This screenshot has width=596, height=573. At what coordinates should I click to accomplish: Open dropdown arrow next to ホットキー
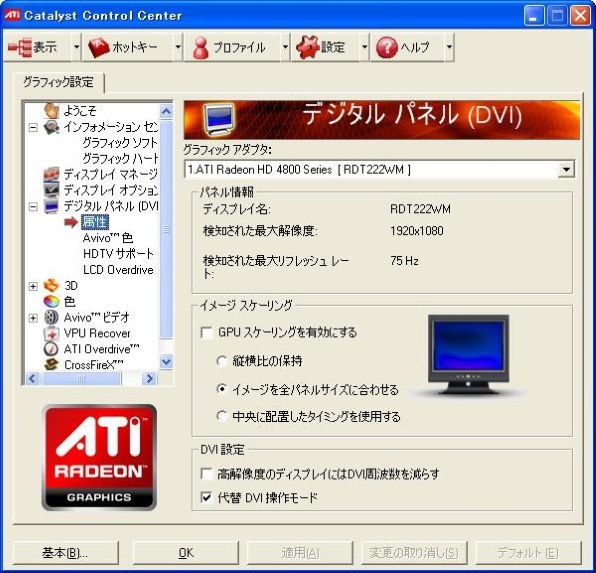178,48
